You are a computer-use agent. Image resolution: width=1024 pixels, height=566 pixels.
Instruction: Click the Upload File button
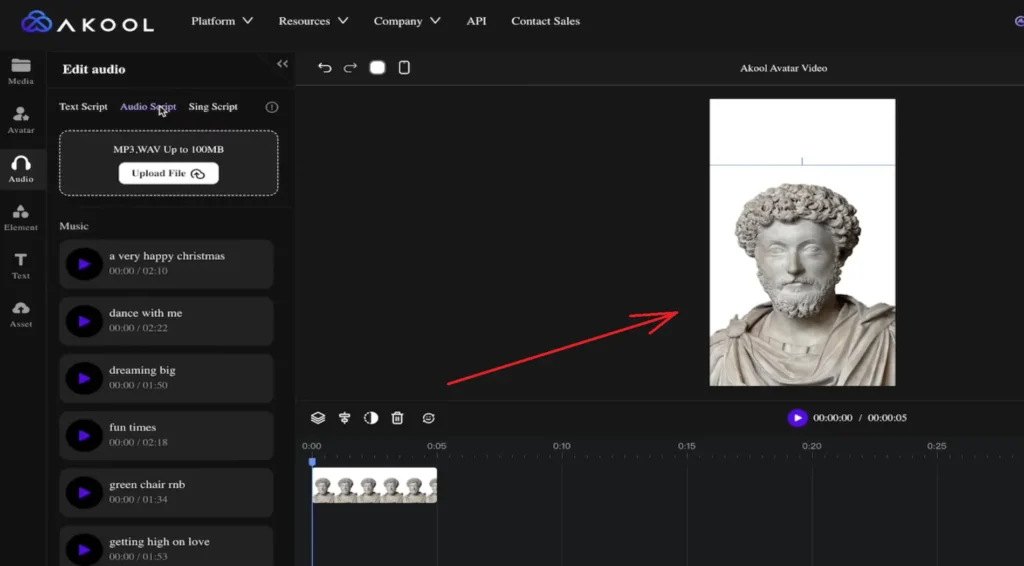(x=168, y=173)
